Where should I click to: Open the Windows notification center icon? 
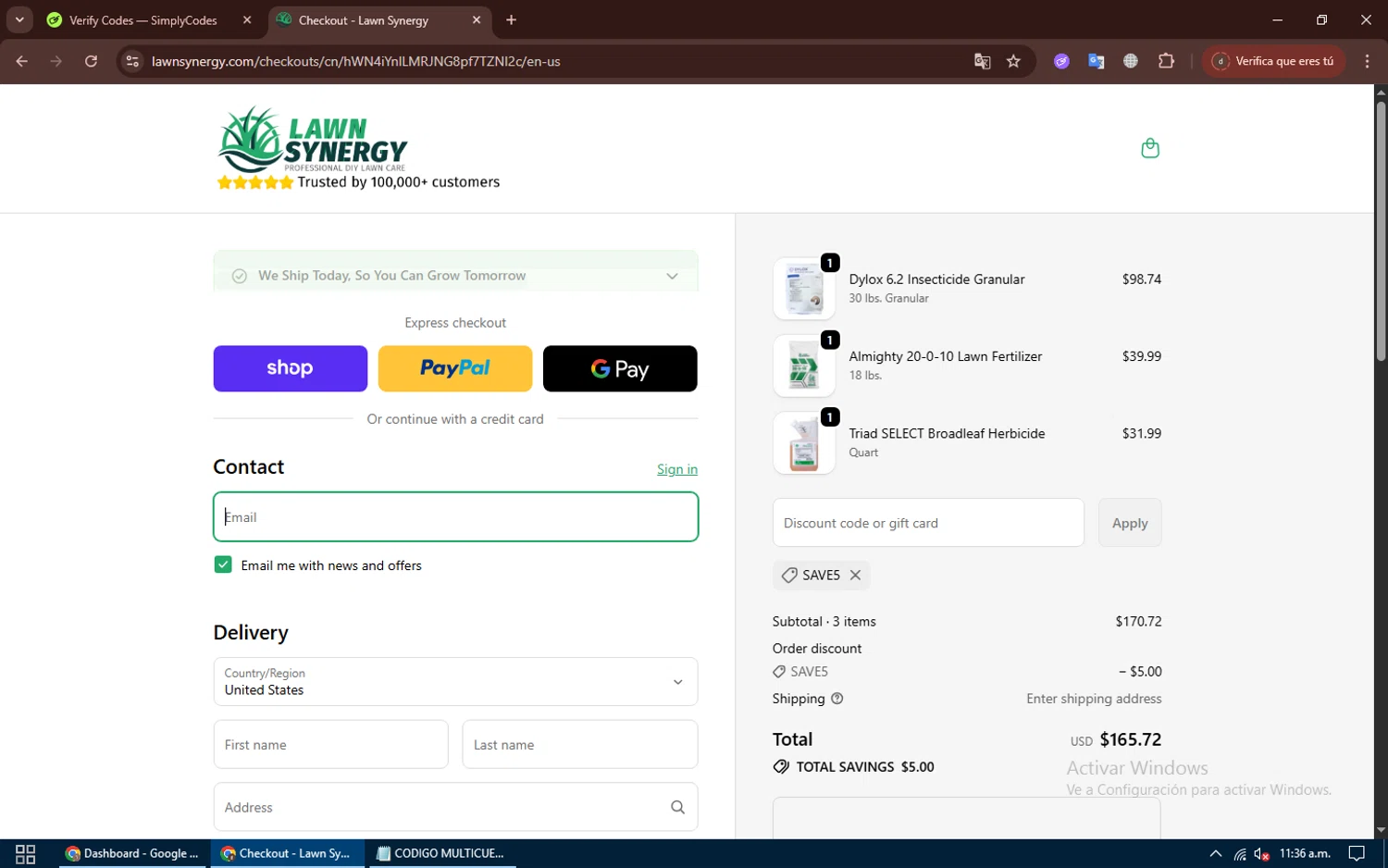pyautogui.click(x=1357, y=853)
